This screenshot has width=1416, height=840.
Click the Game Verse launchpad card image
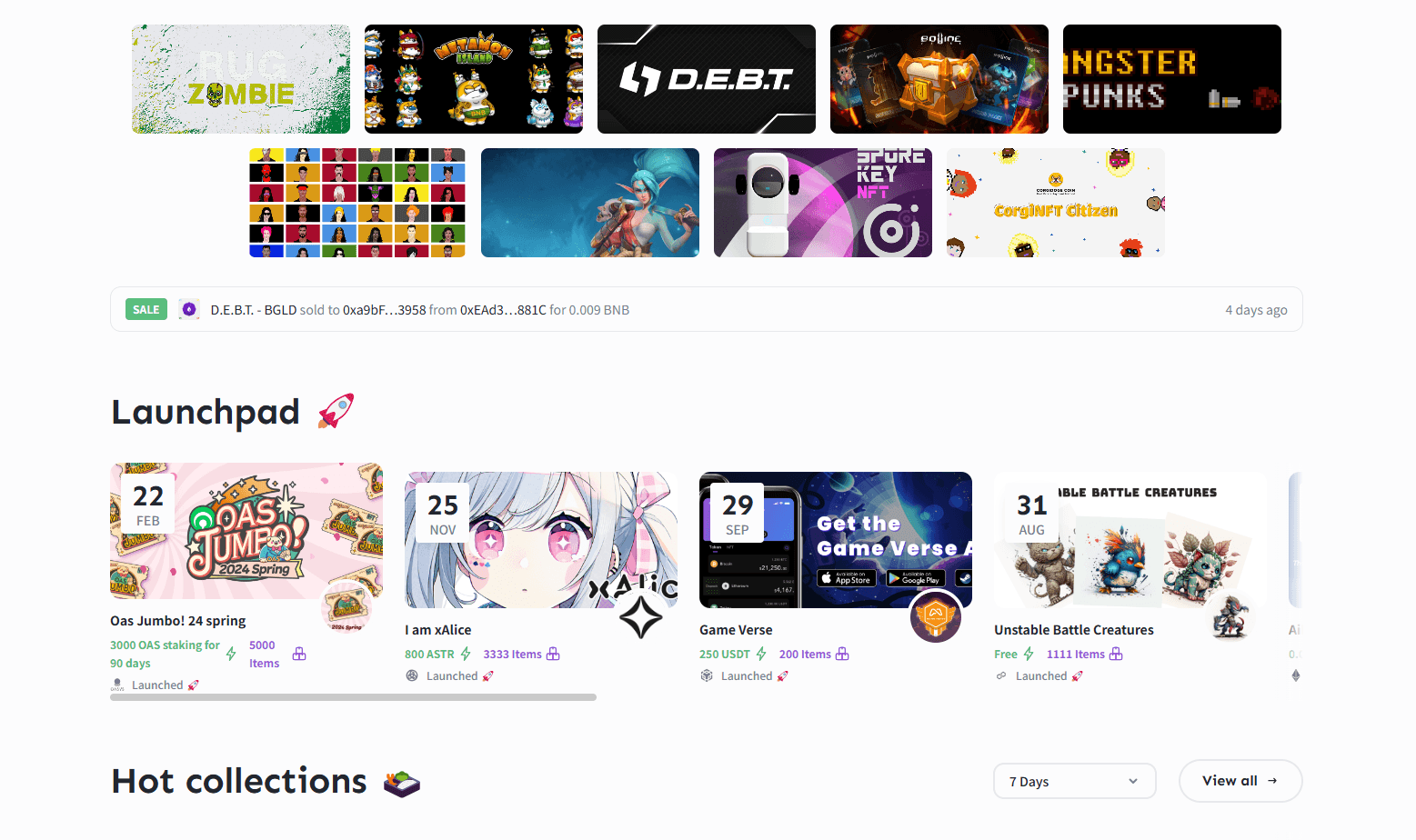836,540
